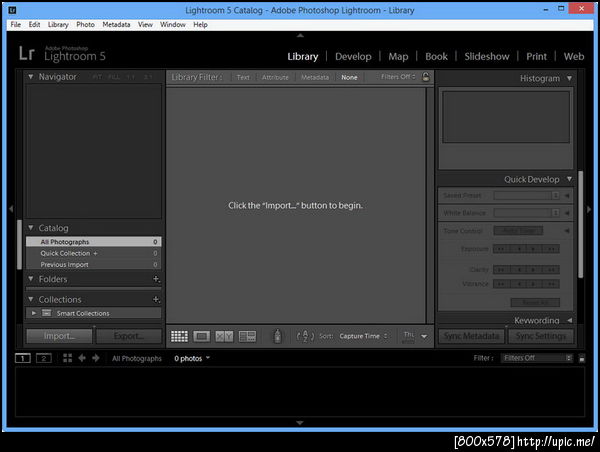
Task: Click the White Balance collapse triangle
Action: 567,213
